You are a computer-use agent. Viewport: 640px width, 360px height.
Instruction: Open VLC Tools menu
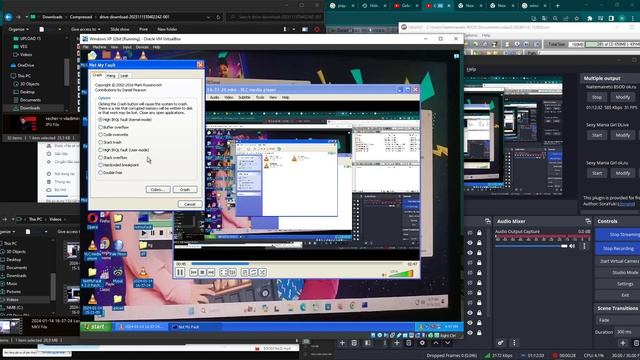(x=260, y=98)
